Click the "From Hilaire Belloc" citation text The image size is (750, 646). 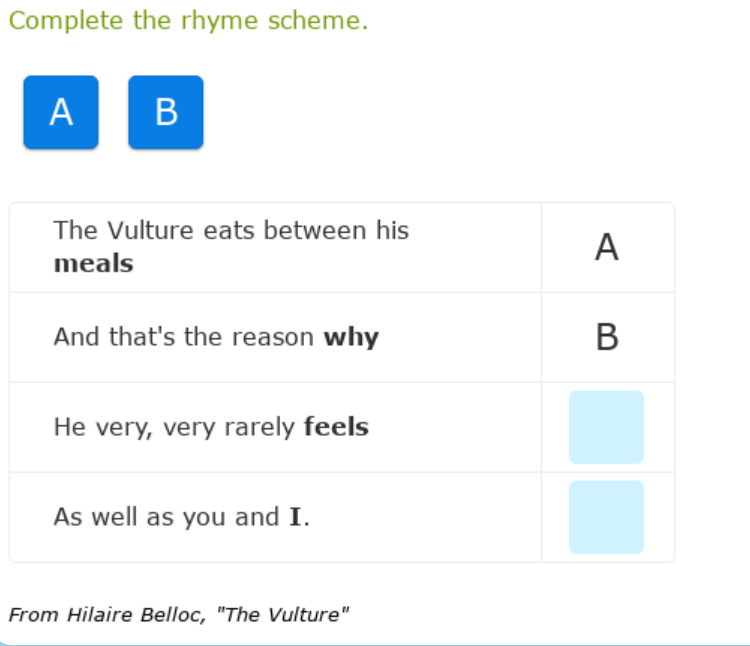click(x=108, y=615)
